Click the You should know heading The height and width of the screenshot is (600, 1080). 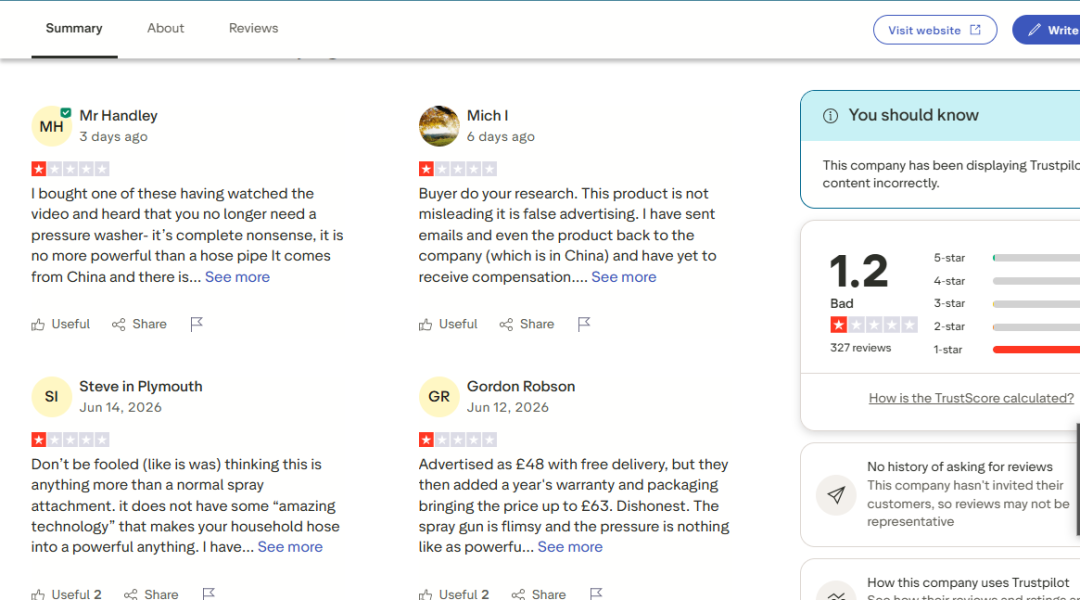pyautogui.click(x=913, y=115)
